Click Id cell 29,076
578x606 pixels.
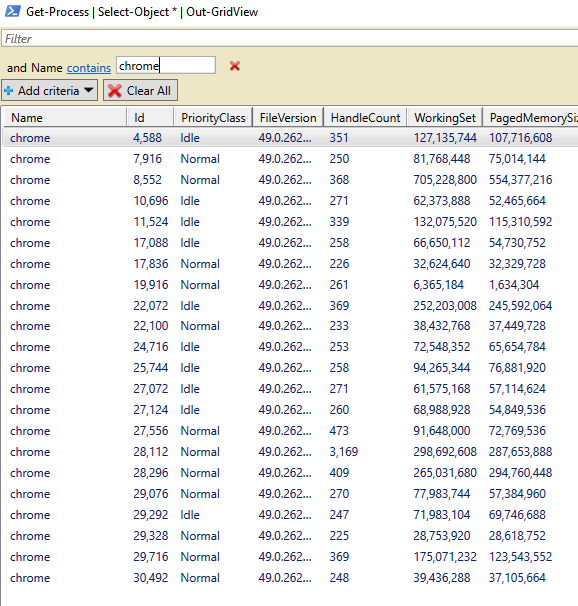tap(151, 494)
